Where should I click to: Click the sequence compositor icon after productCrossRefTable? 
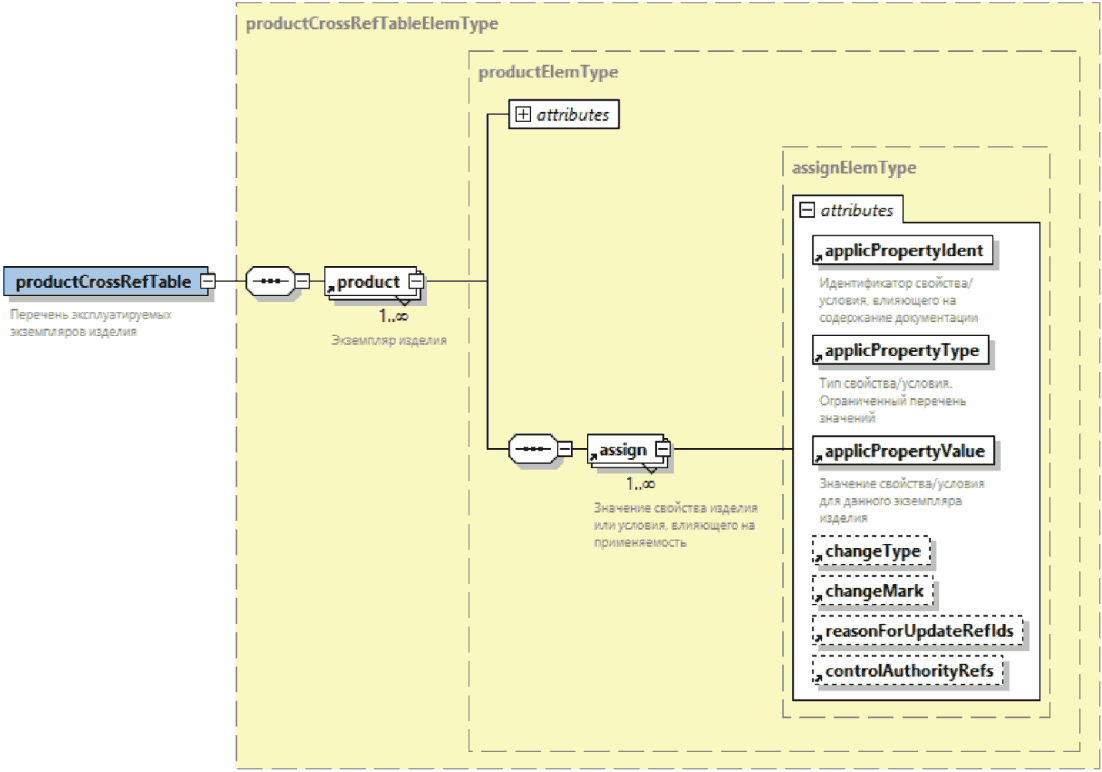pos(268,282)
